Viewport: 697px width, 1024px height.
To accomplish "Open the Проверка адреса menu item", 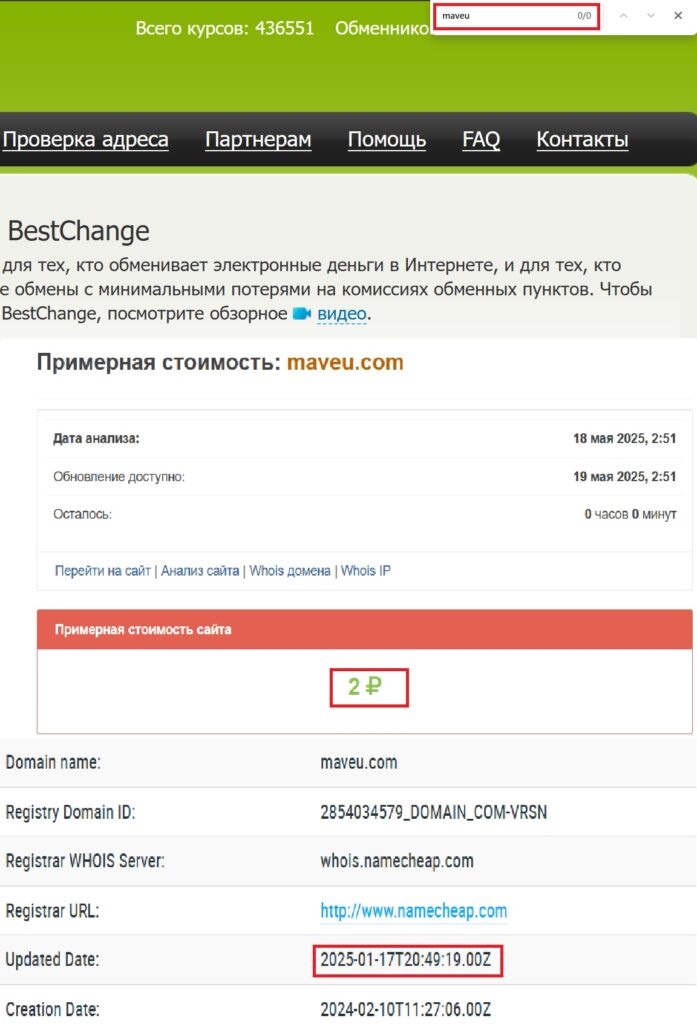I will [x=85, y=140].
